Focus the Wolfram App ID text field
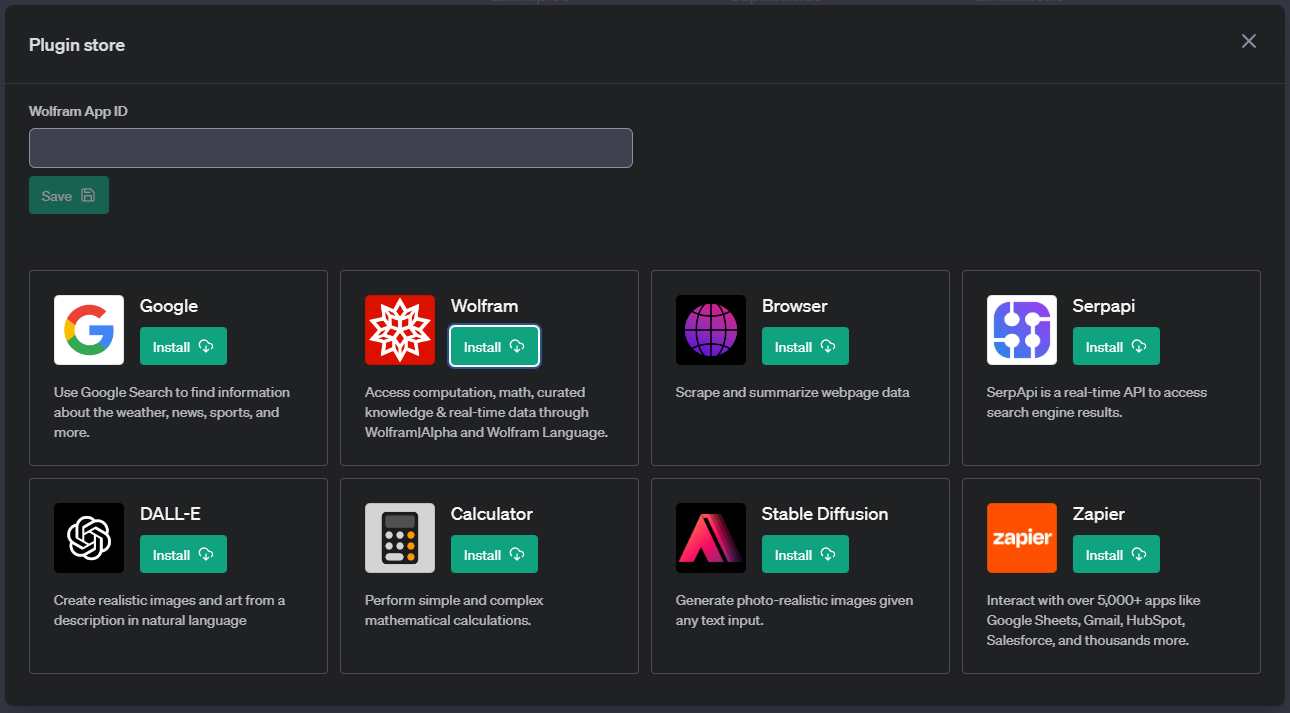The height and width of the screenshot is (713, 1290). [x=331, y=148]
